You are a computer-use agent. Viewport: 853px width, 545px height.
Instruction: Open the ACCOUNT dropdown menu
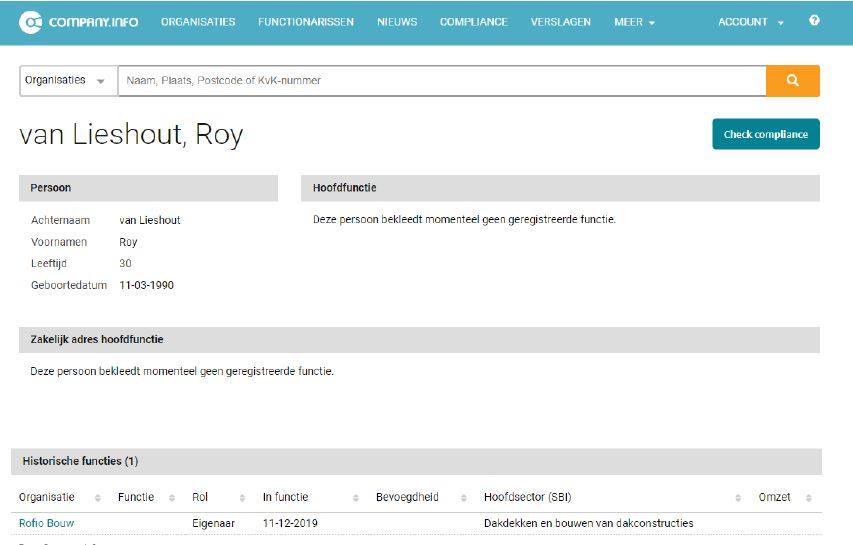point(750,22)
